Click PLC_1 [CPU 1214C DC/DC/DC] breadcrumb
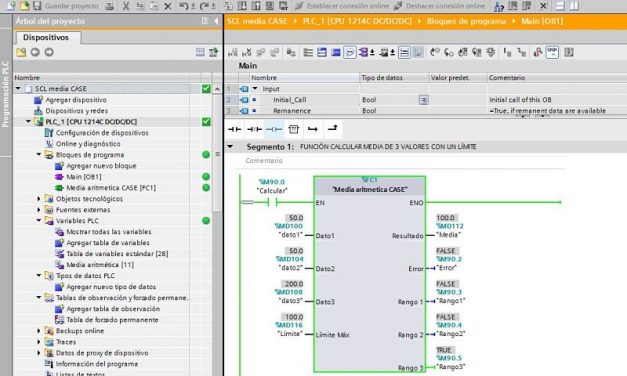 tap(357, 21)
